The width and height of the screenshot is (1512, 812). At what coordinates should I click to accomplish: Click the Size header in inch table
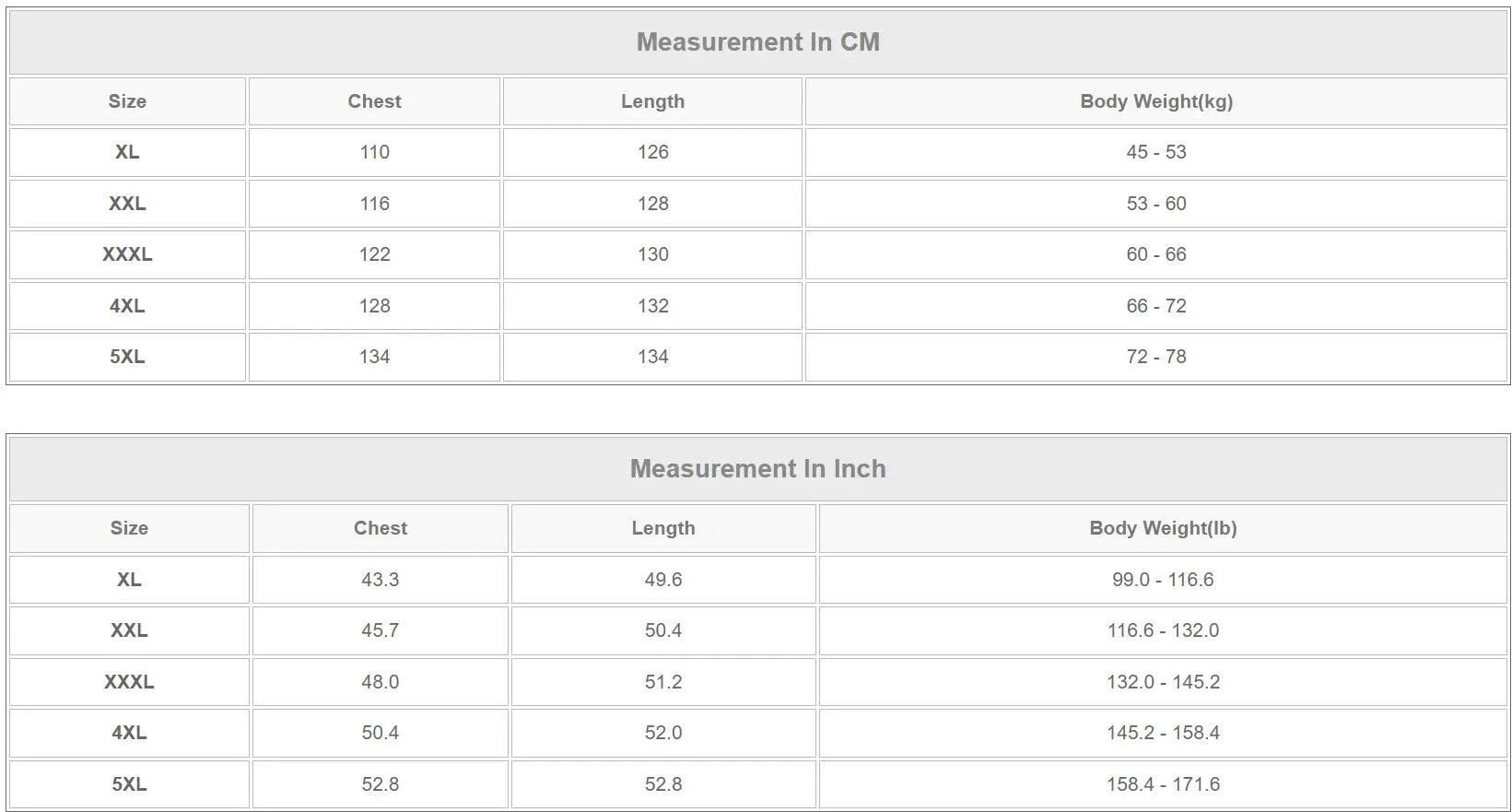pos(129,528)
